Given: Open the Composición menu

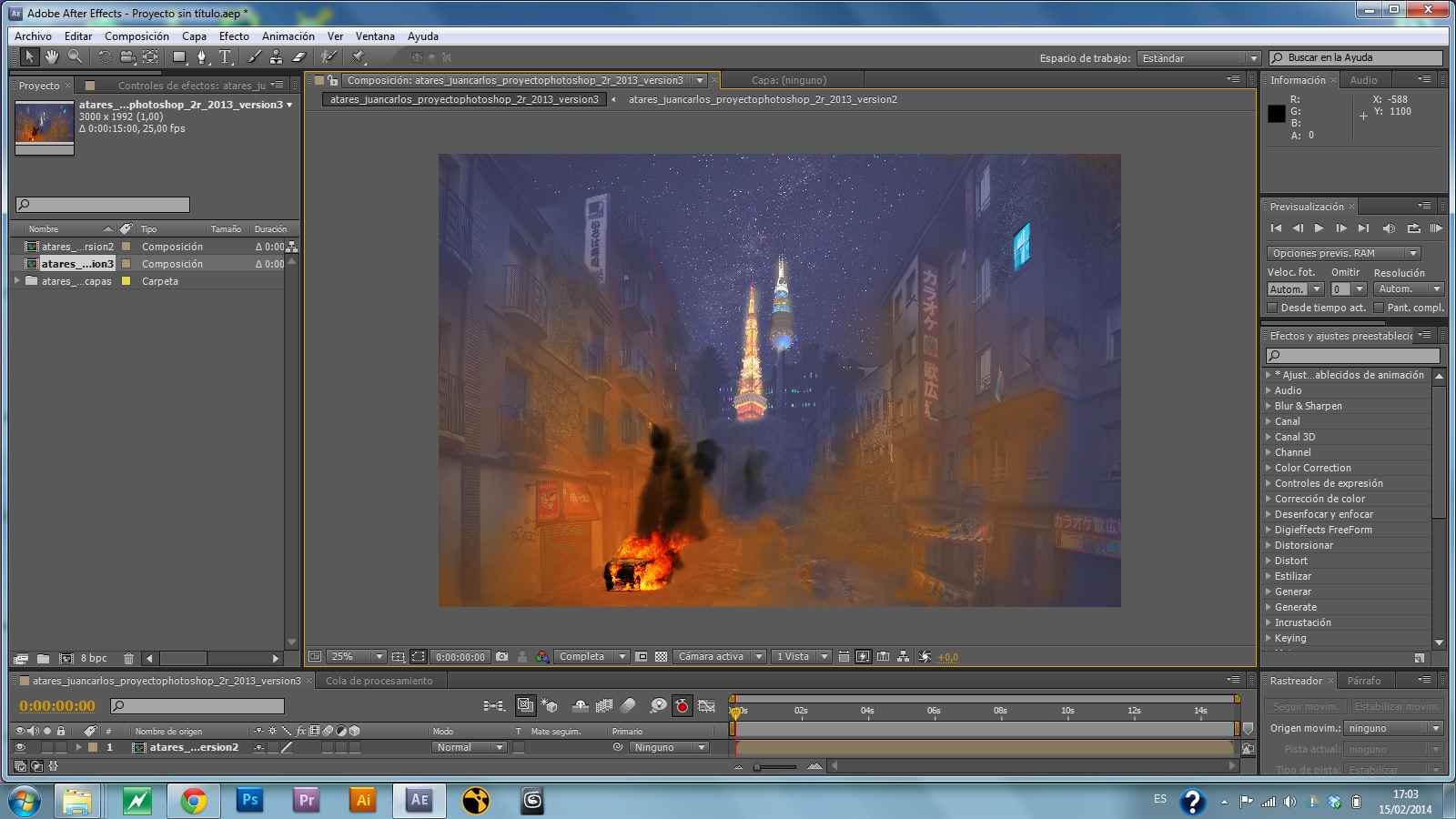Looking at the screenshot, I should tap(136, 36).
